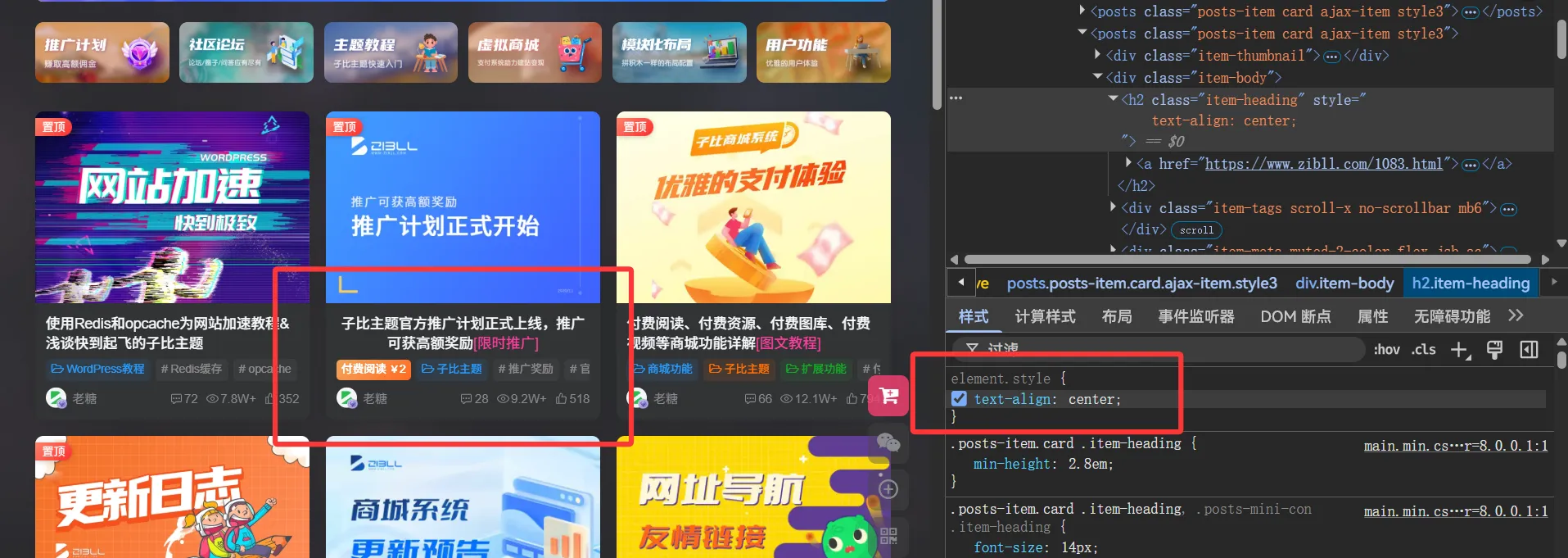Viewport: 1568px width, 558px height.
Task: Uncheck the text-align center property checkbox
Action: [x=959, y=399]
